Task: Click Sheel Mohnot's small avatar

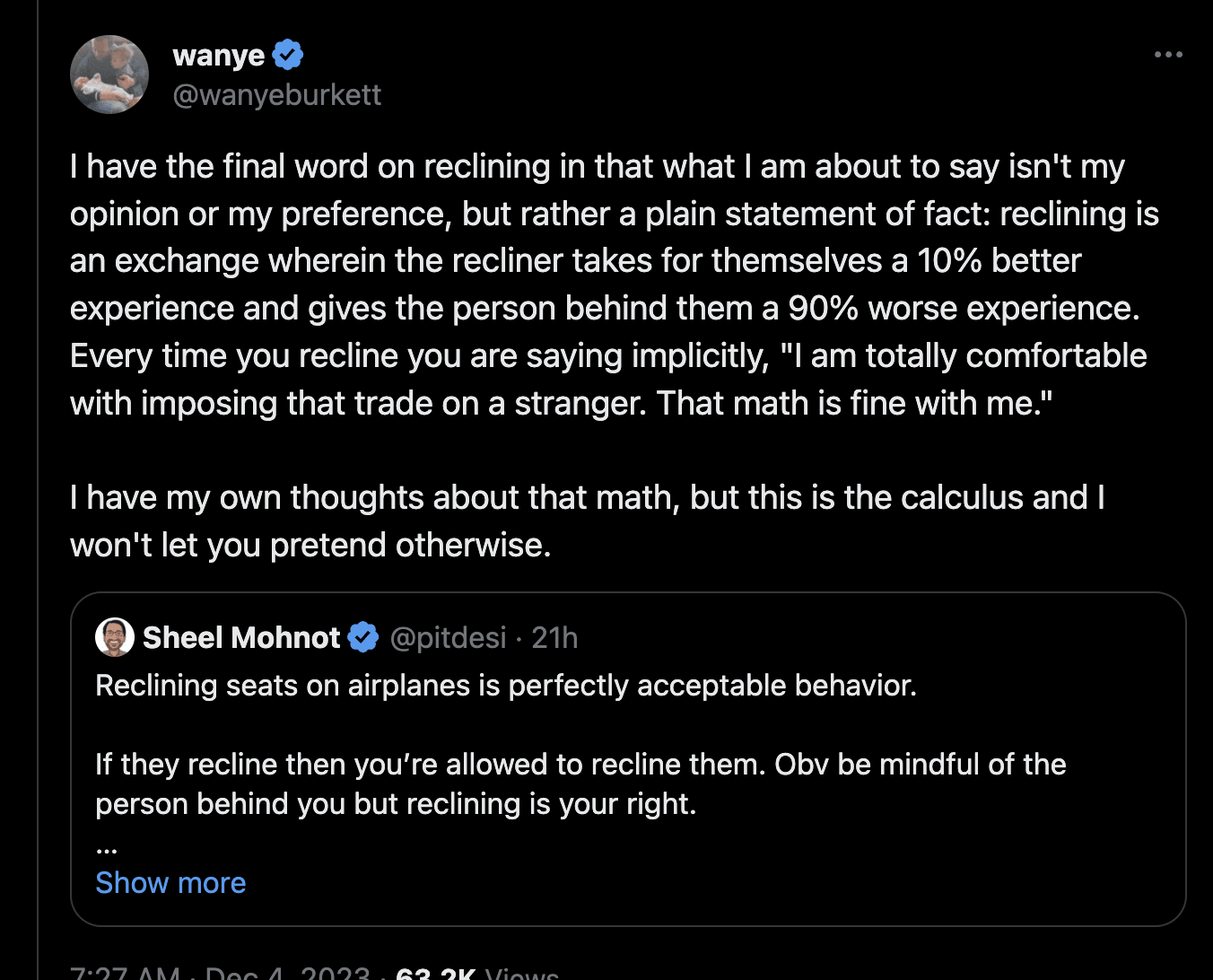Action: [x=114, y=637]
